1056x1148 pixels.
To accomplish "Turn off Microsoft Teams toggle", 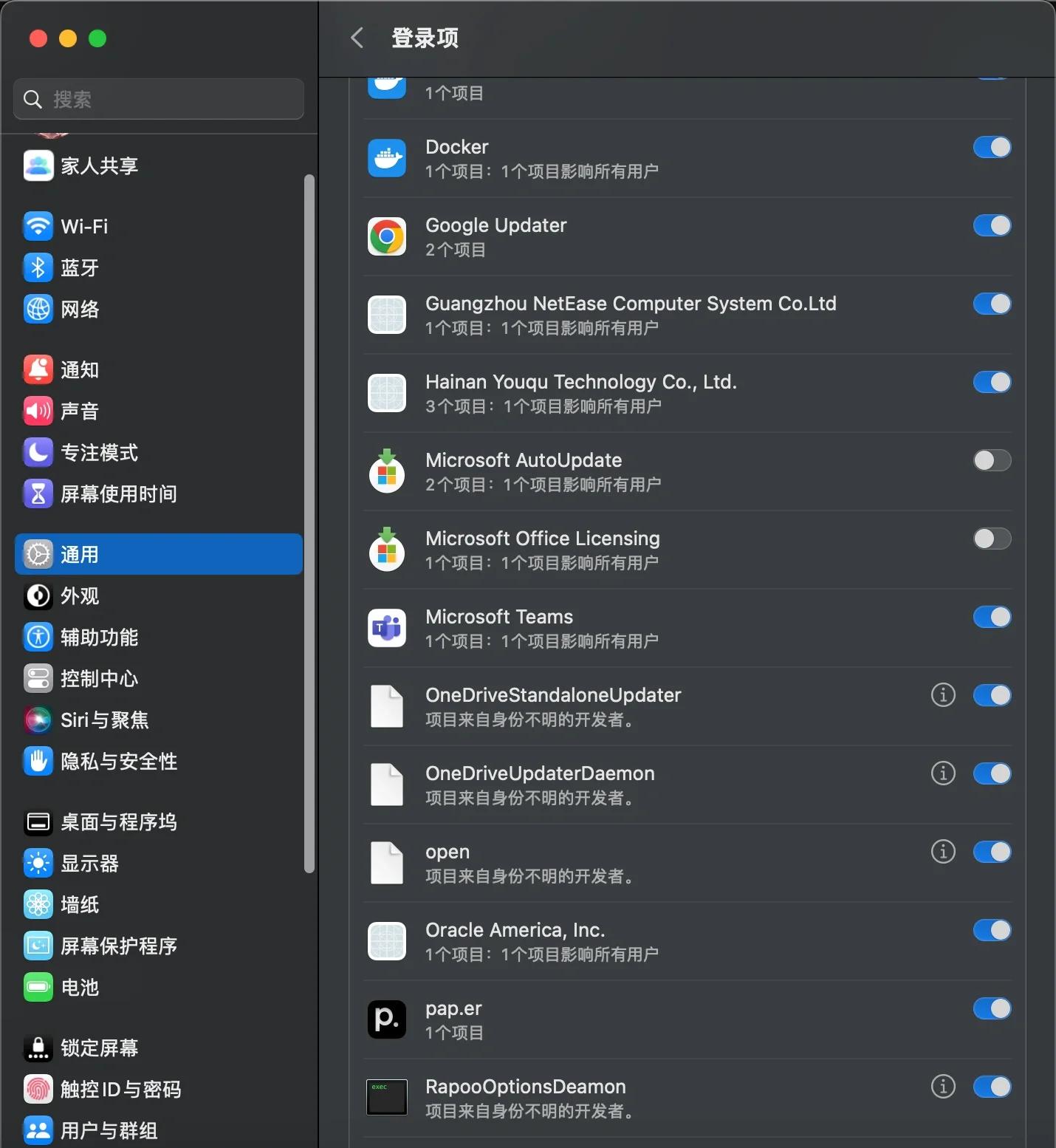I will click(x=992, y=617).
